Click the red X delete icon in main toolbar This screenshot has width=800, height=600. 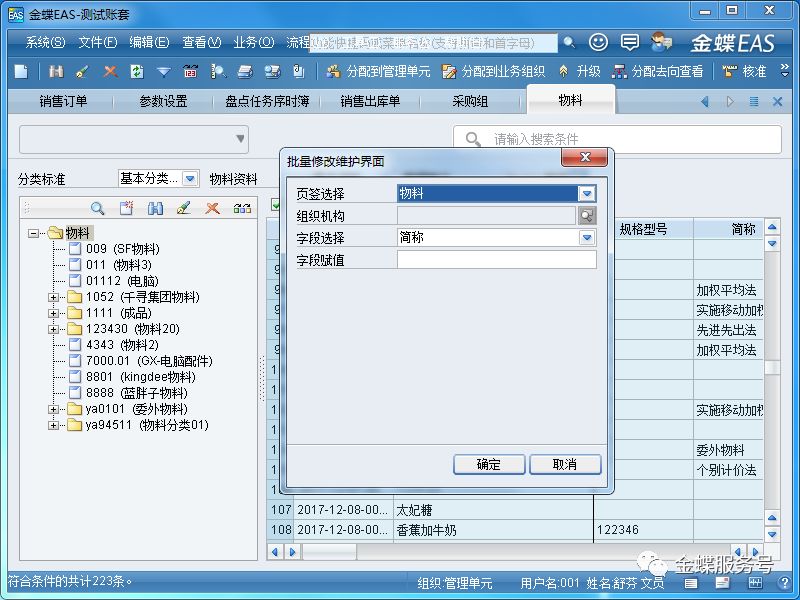click(x=110, y=71)
